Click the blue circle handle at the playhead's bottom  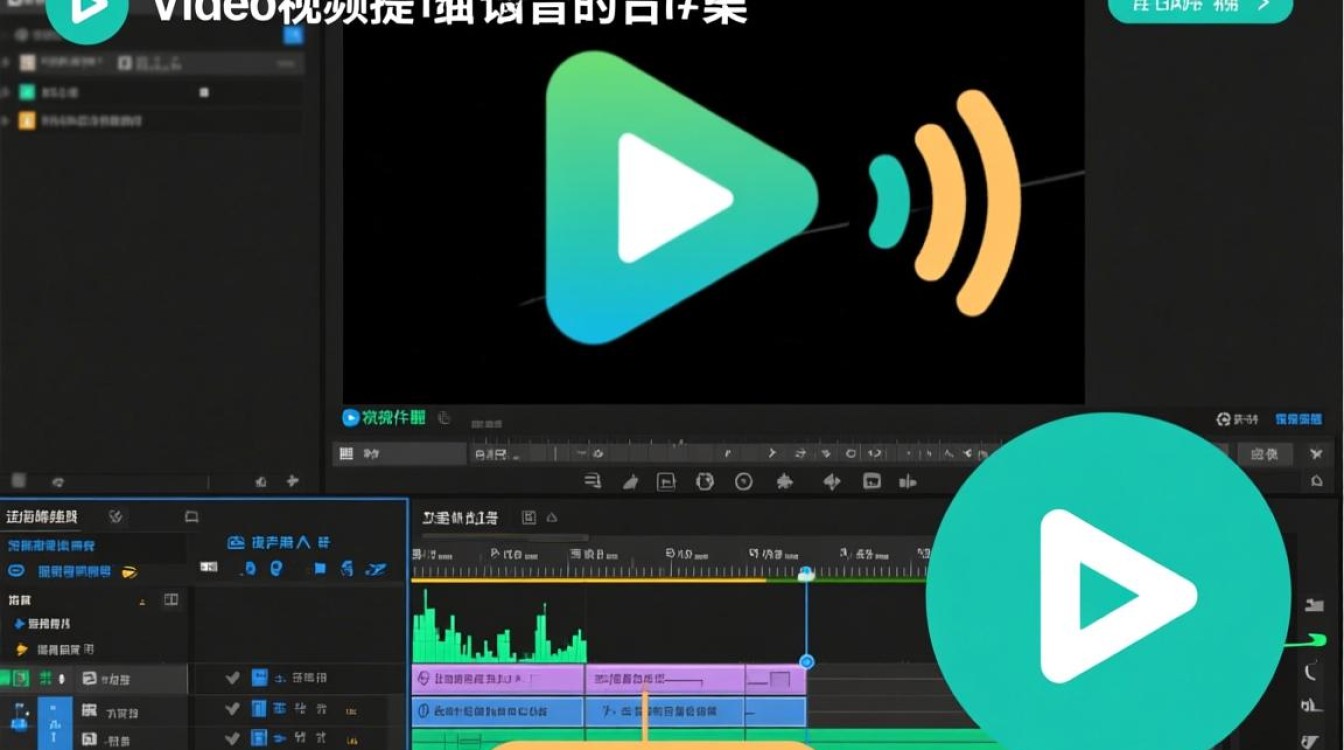[x=807, y=662]
